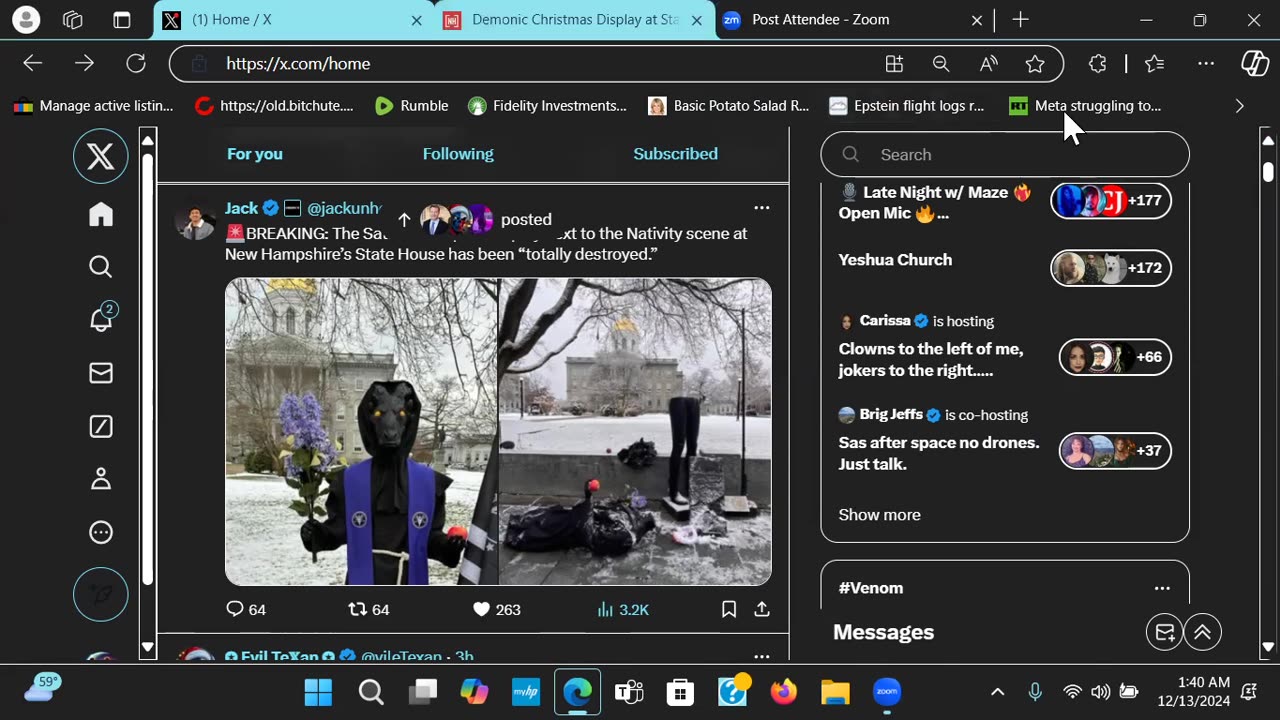Open the More circle icon in sidebar

pos(101,533)
